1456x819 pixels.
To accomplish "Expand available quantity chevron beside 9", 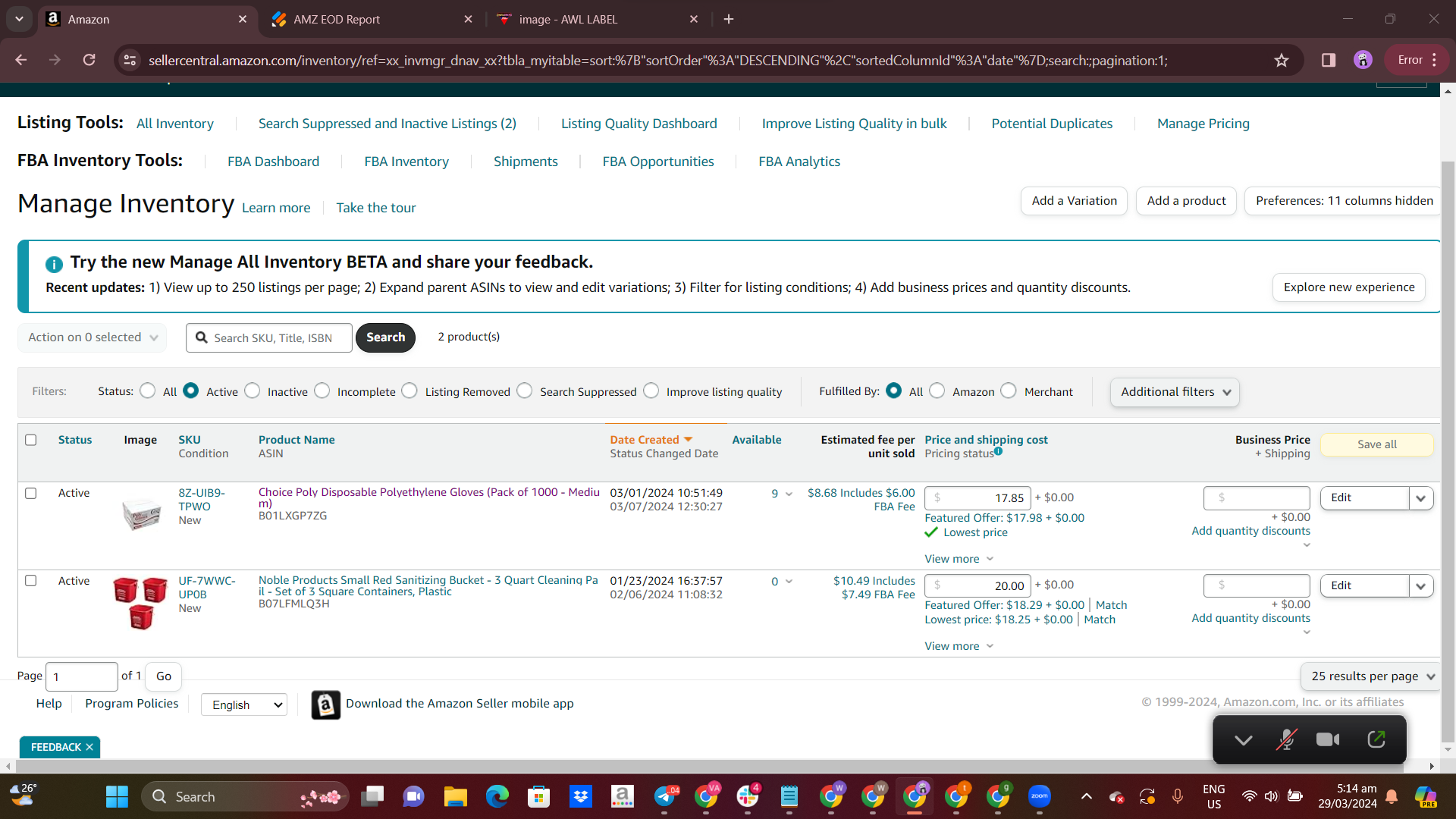I will pos(789,494).
